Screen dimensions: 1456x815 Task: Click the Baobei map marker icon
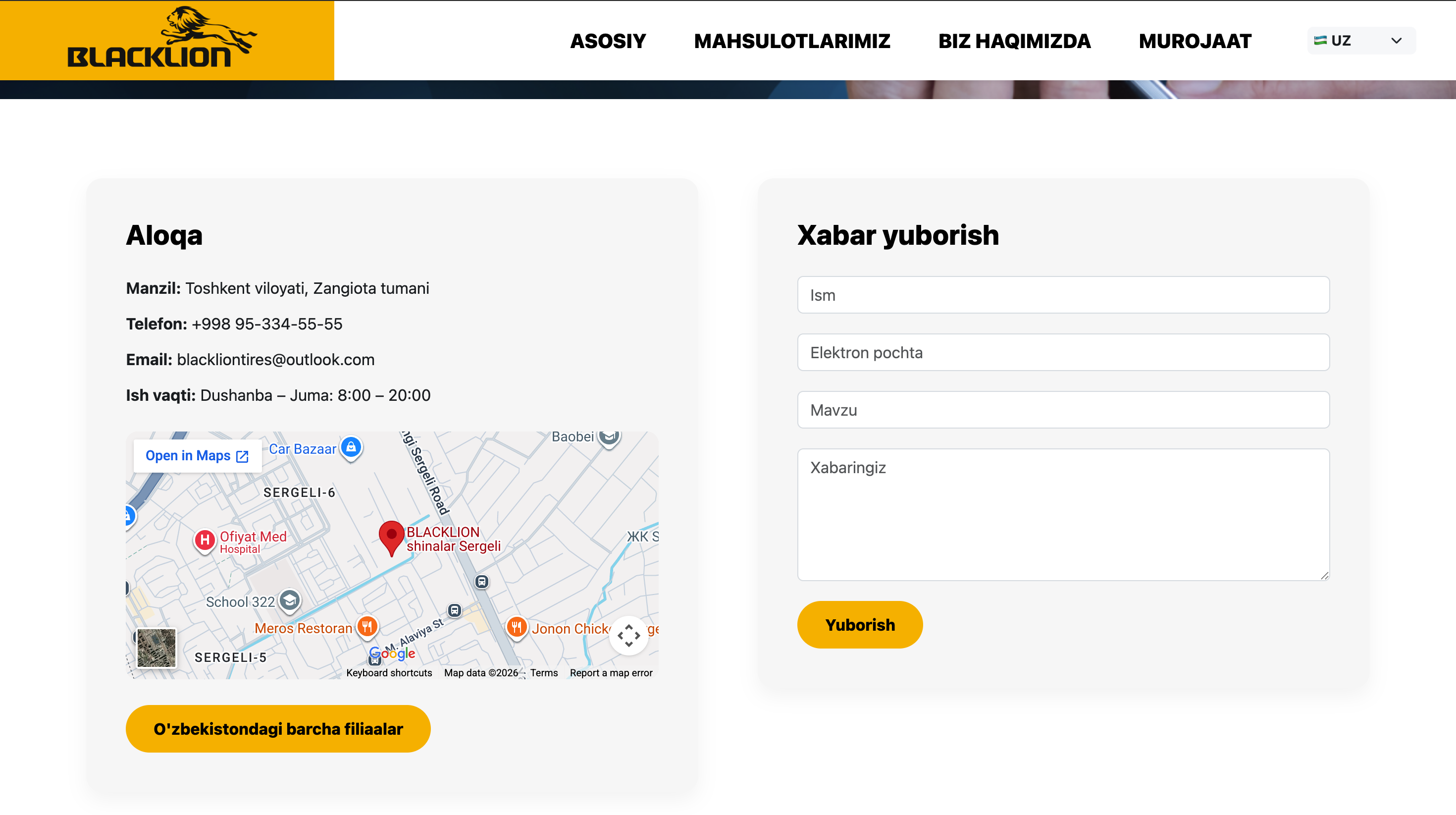(609, 438)
